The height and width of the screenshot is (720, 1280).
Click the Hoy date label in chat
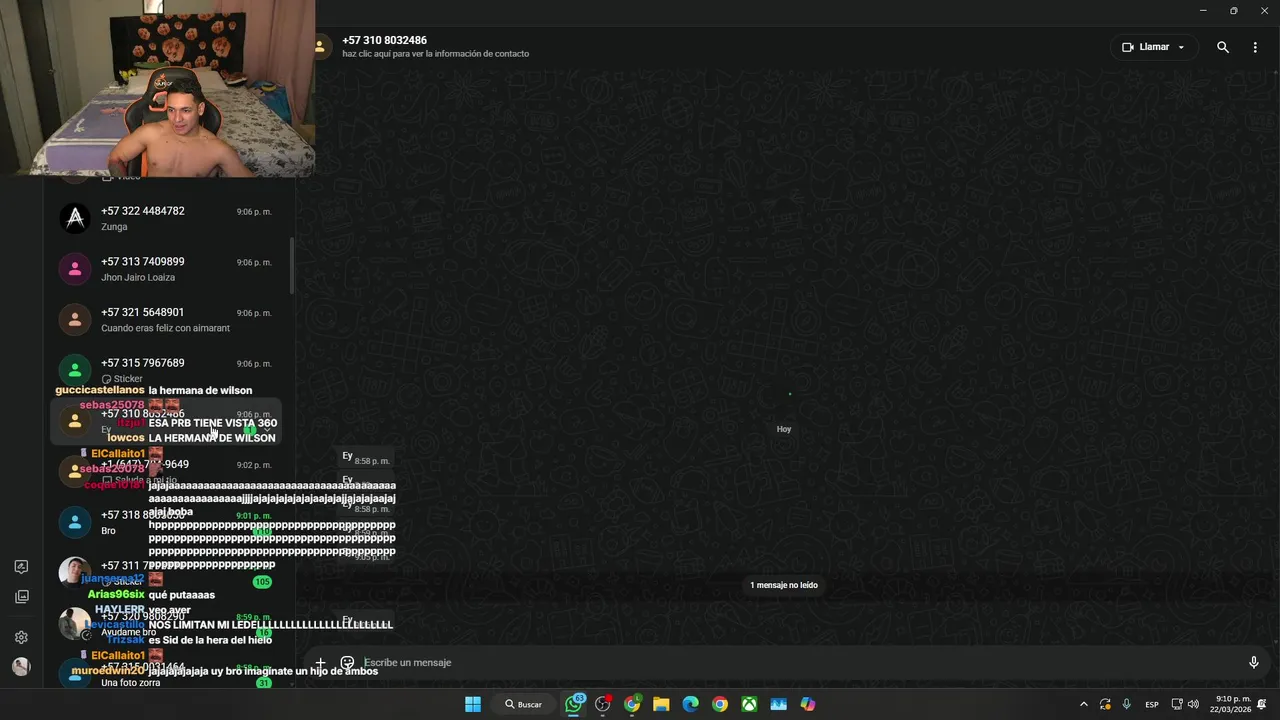[x=784, y=429]
